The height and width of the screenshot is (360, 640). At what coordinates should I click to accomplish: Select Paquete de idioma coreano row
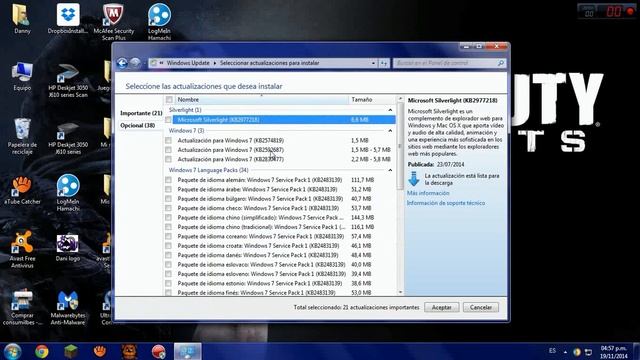coord(280,236)
